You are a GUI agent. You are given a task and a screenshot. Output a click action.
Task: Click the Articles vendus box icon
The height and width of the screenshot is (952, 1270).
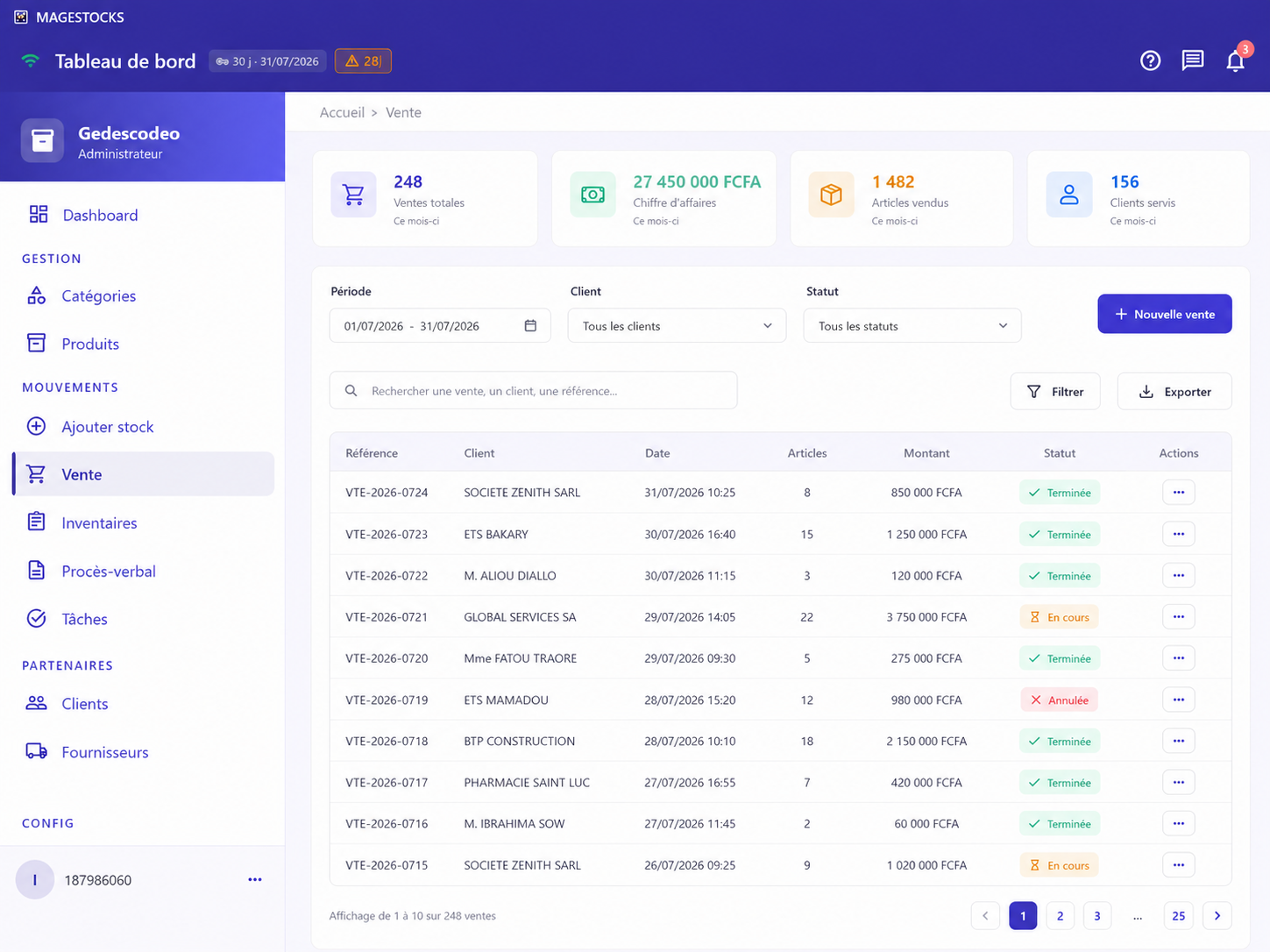coord(831,194)
